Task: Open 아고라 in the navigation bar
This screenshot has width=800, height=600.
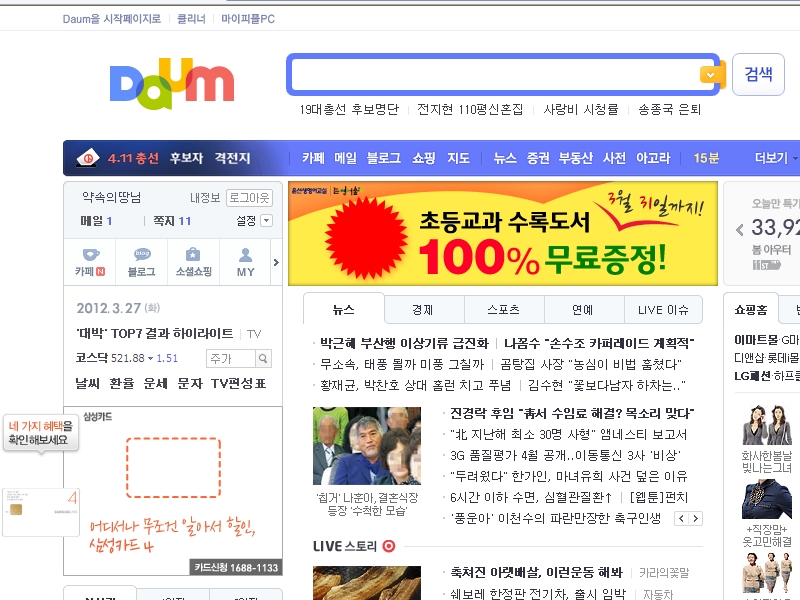Action: click(x=653, y=158)
